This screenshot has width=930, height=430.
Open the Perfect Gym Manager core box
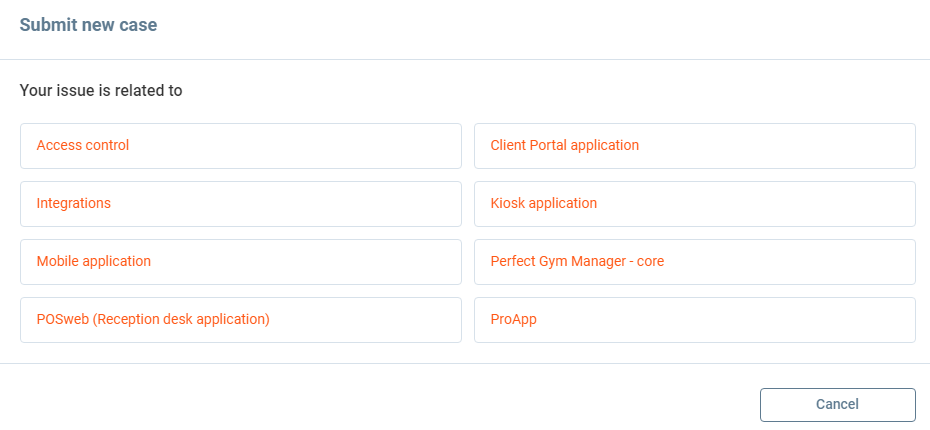(x=694, y=262)
